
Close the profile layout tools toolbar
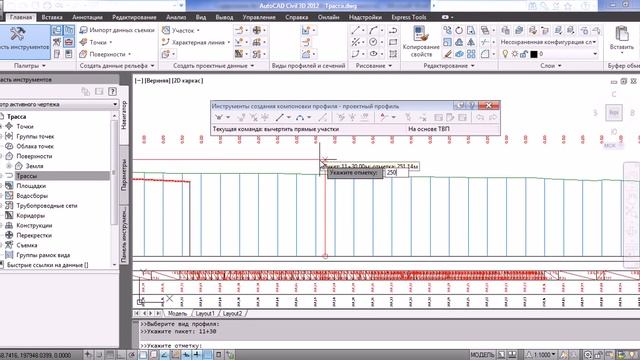pyautogui.click(x=489, y=106)
